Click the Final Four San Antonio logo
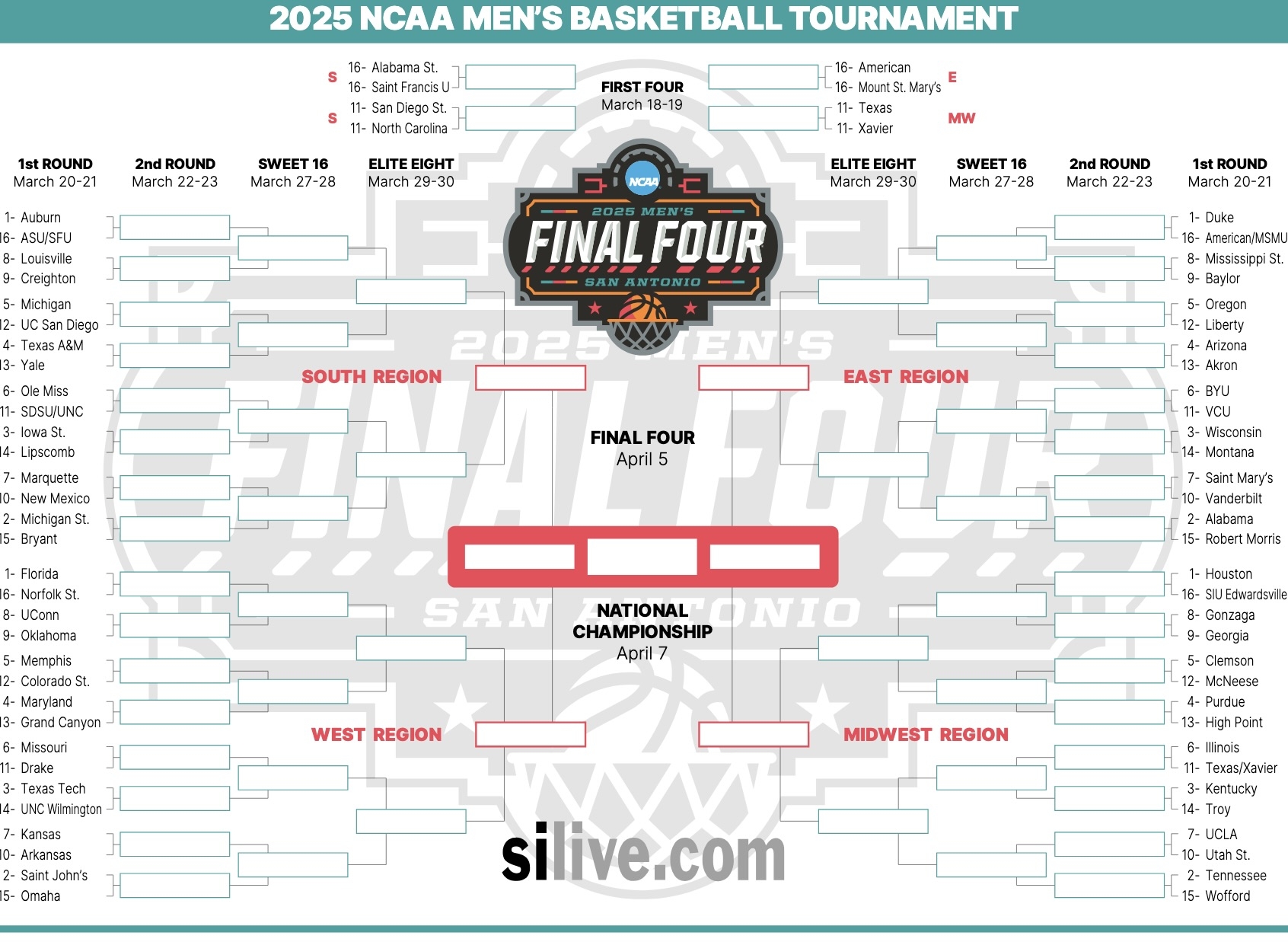This screenshot has height=942, width=1288. click(x=643, y=244)
